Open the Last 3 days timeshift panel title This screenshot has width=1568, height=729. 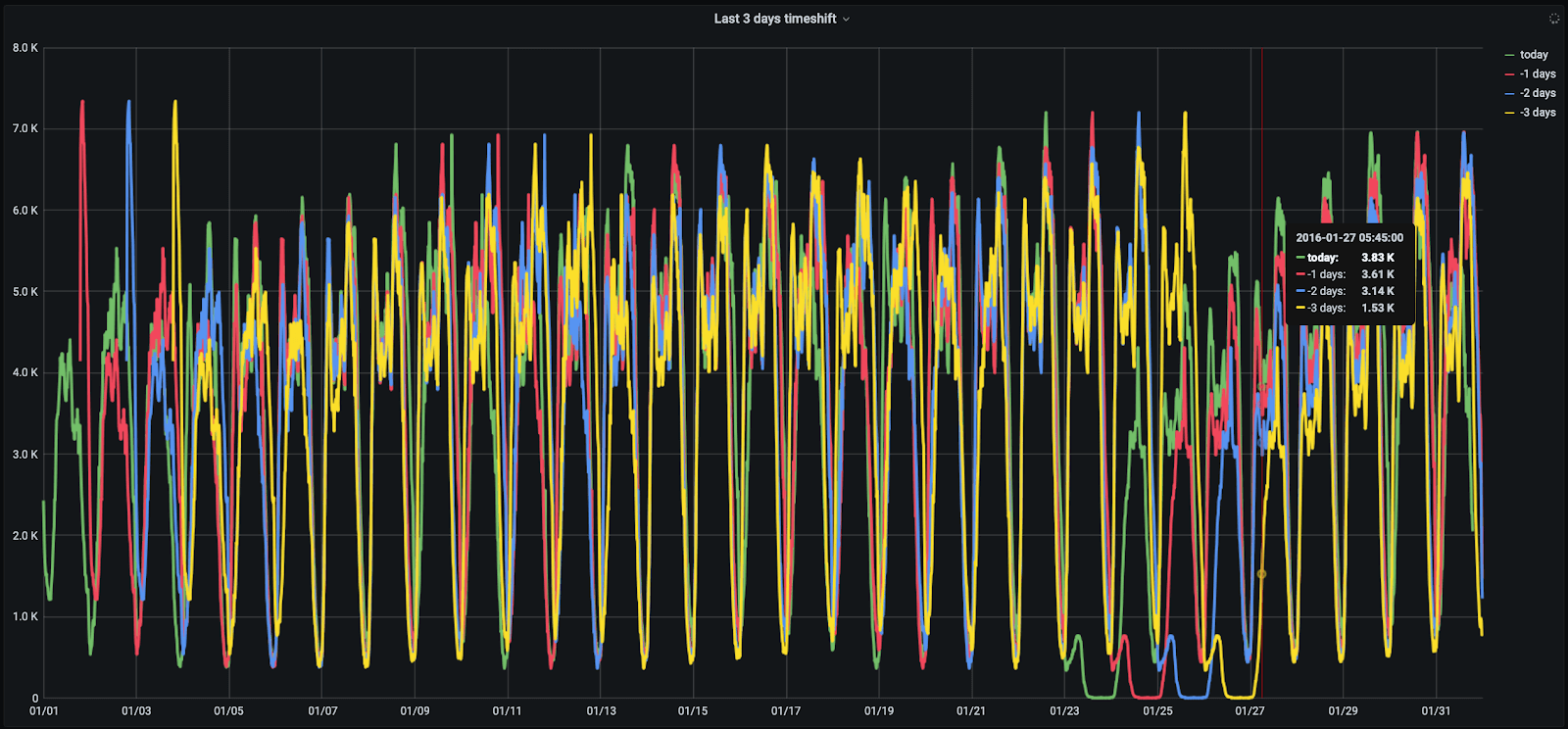pyautogui.click(x=774, y=19)
